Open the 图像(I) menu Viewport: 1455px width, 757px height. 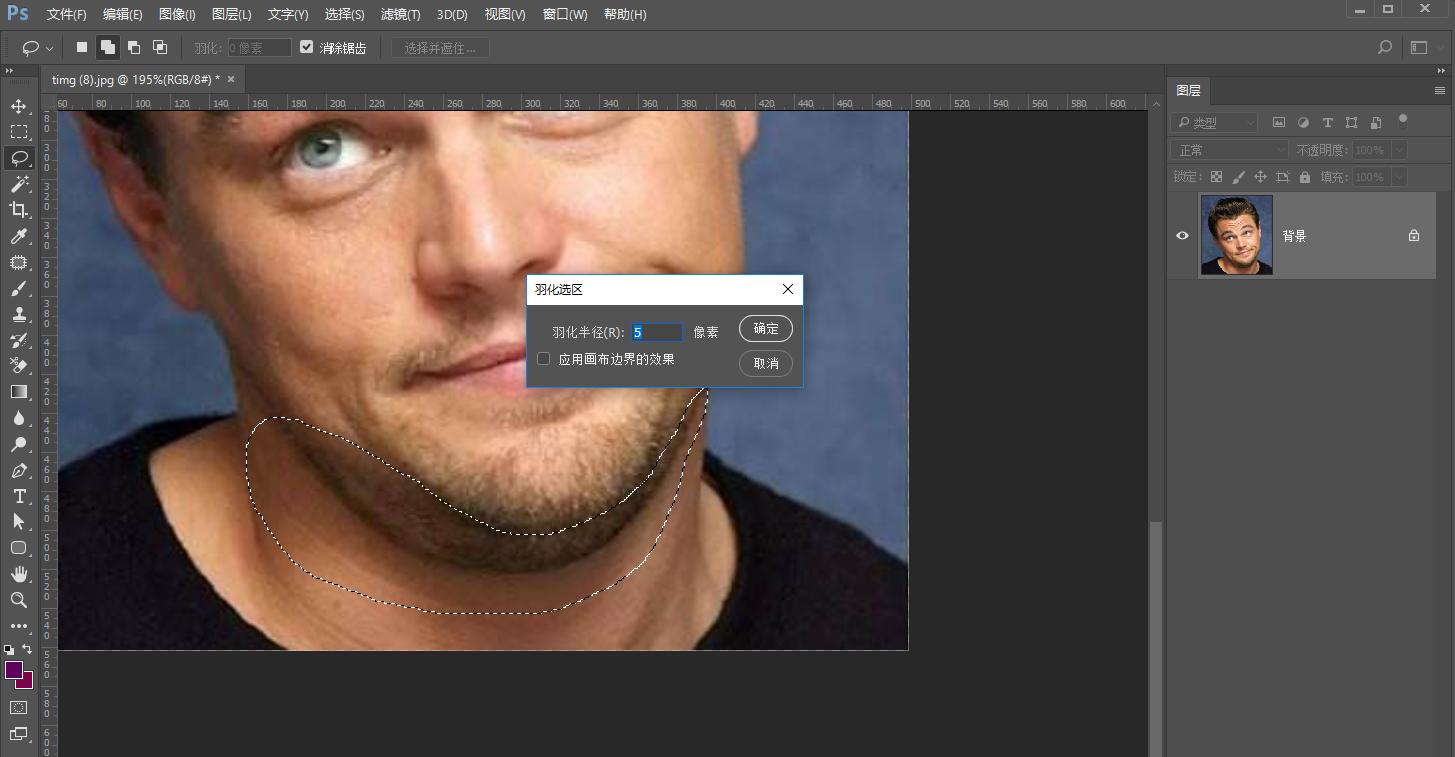click(x=177, y=14)
